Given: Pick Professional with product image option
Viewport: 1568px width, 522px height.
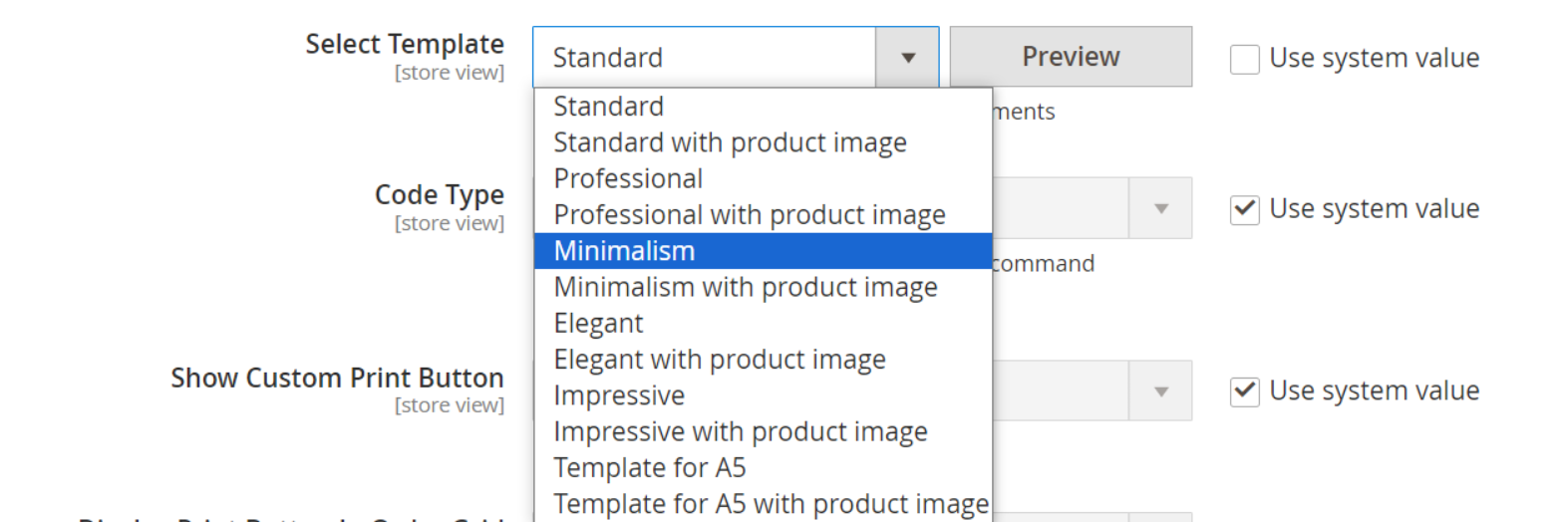Looking at the screenshot, I should tap(749, 215).
